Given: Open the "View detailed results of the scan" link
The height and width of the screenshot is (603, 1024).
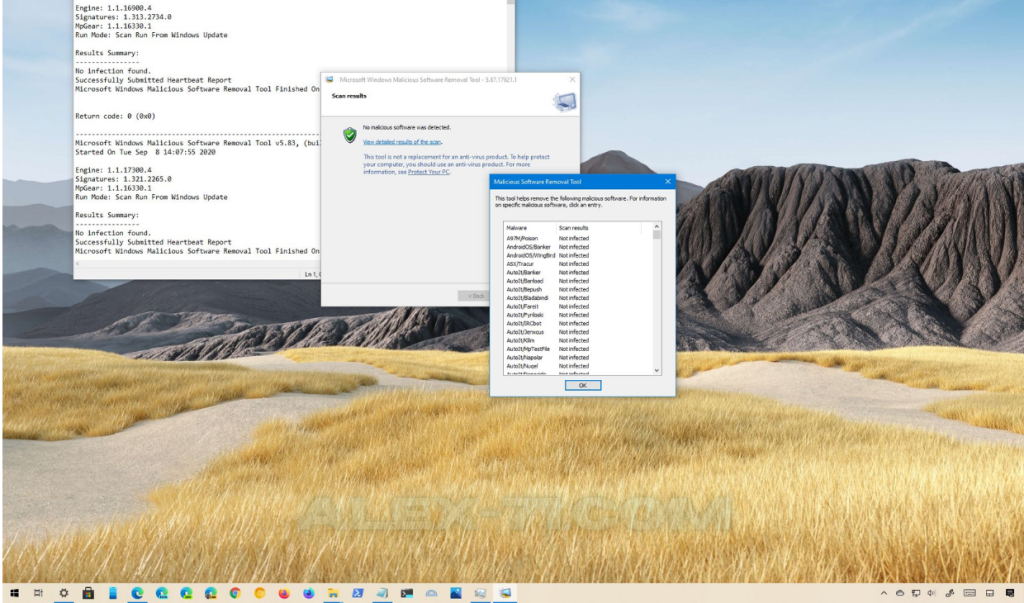Looking at the screenshot, I should coord(404,142).
